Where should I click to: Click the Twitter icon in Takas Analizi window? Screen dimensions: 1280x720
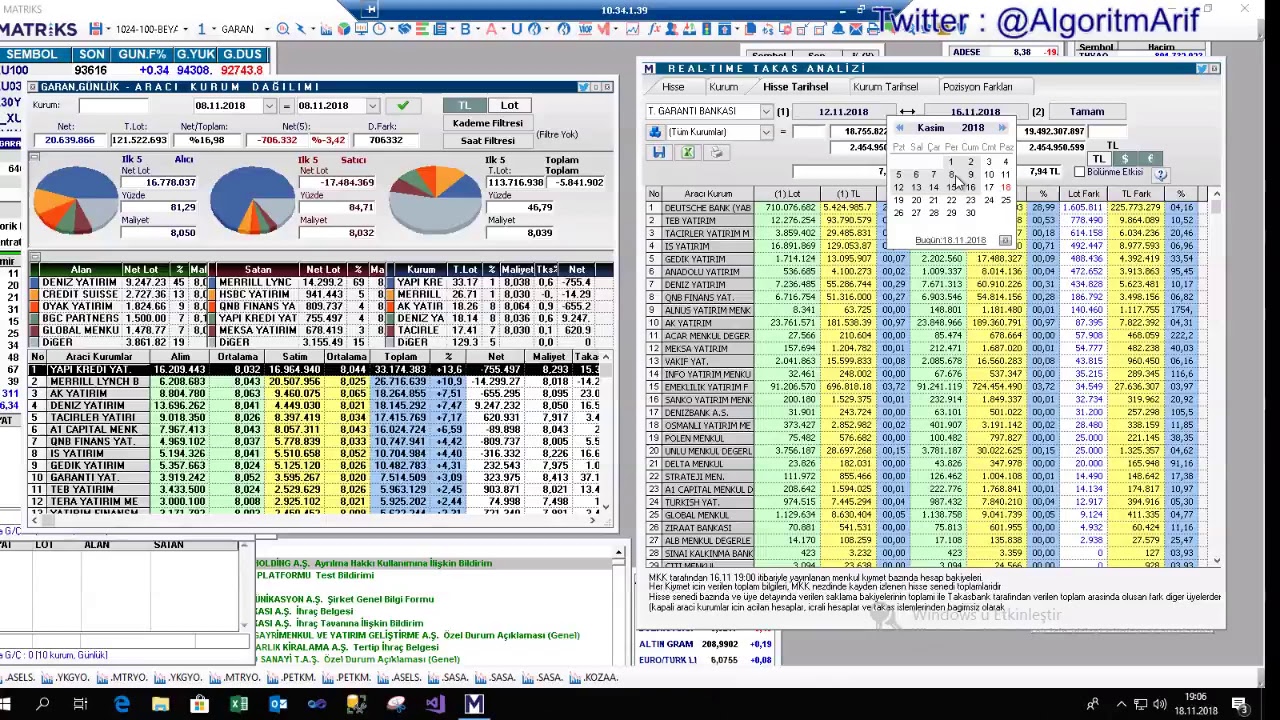coord(1201,69)
